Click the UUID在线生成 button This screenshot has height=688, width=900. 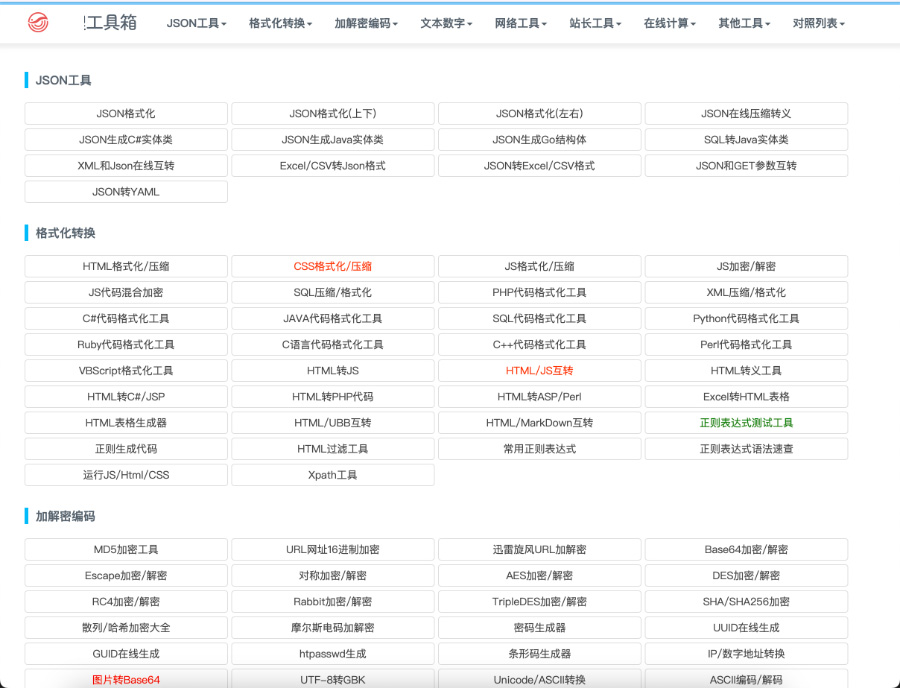(x=746, y=628)
